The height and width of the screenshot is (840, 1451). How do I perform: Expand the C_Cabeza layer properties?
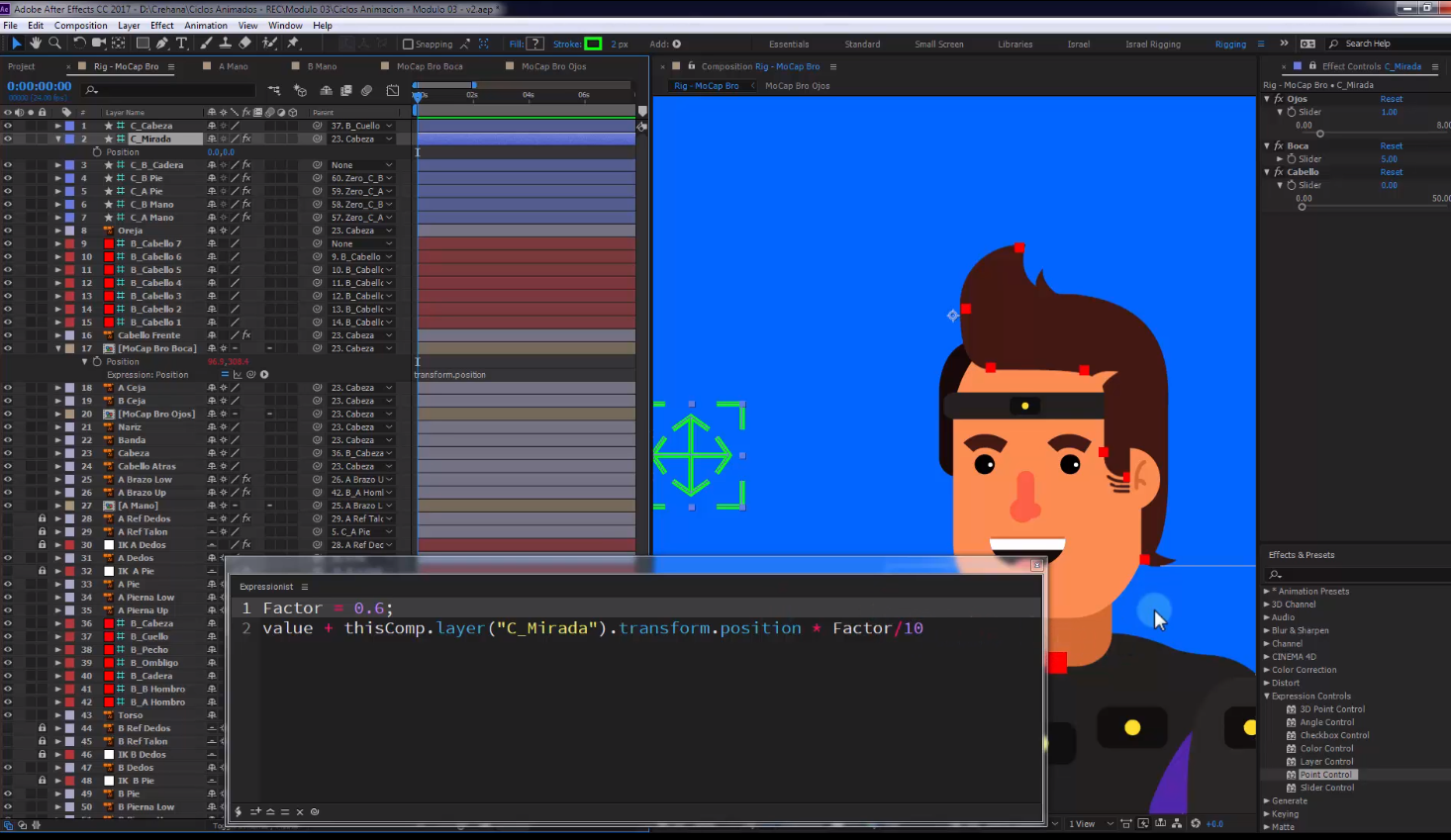pyautogui.click(x=58, y=126)
